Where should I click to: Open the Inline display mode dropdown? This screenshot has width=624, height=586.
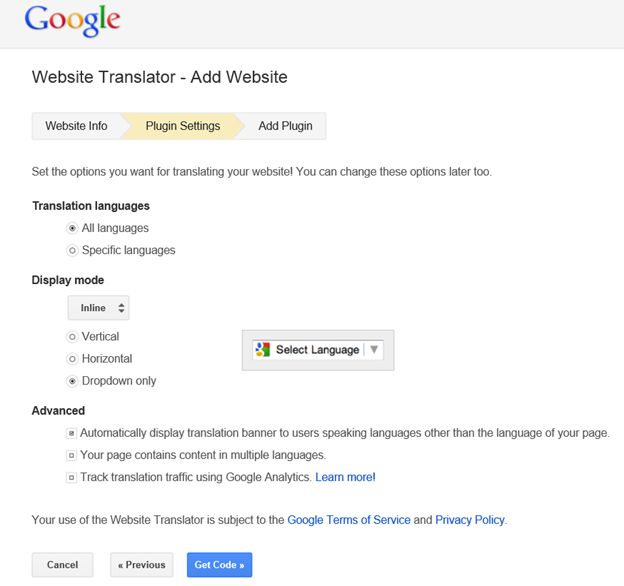point(98,308)
